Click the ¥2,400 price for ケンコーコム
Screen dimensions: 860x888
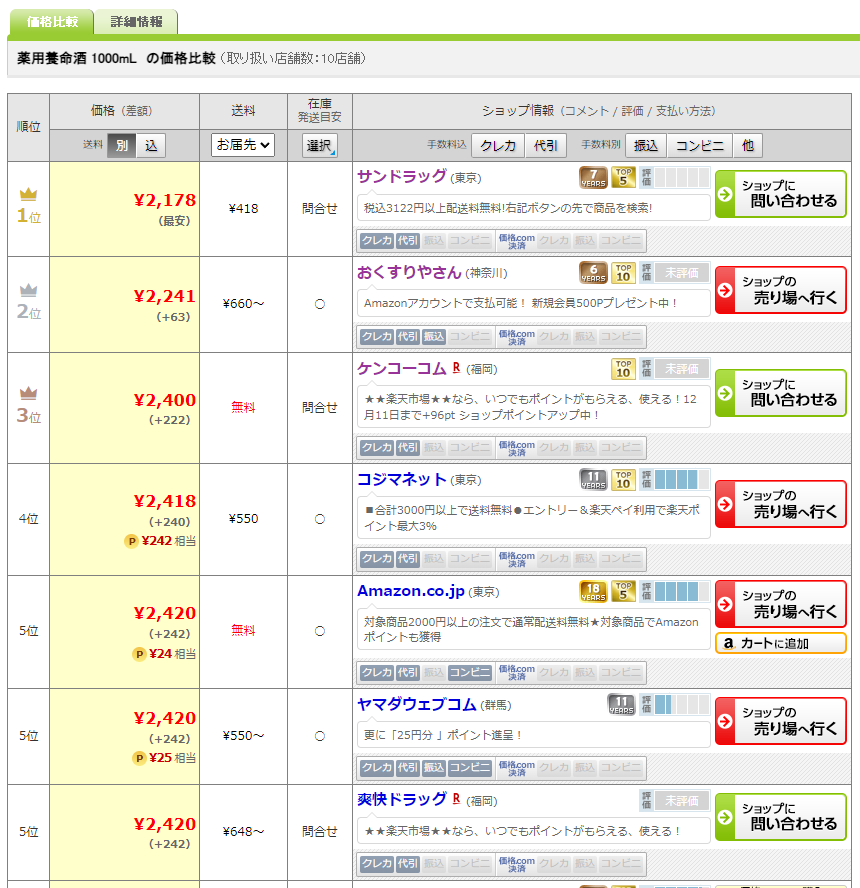165,400
